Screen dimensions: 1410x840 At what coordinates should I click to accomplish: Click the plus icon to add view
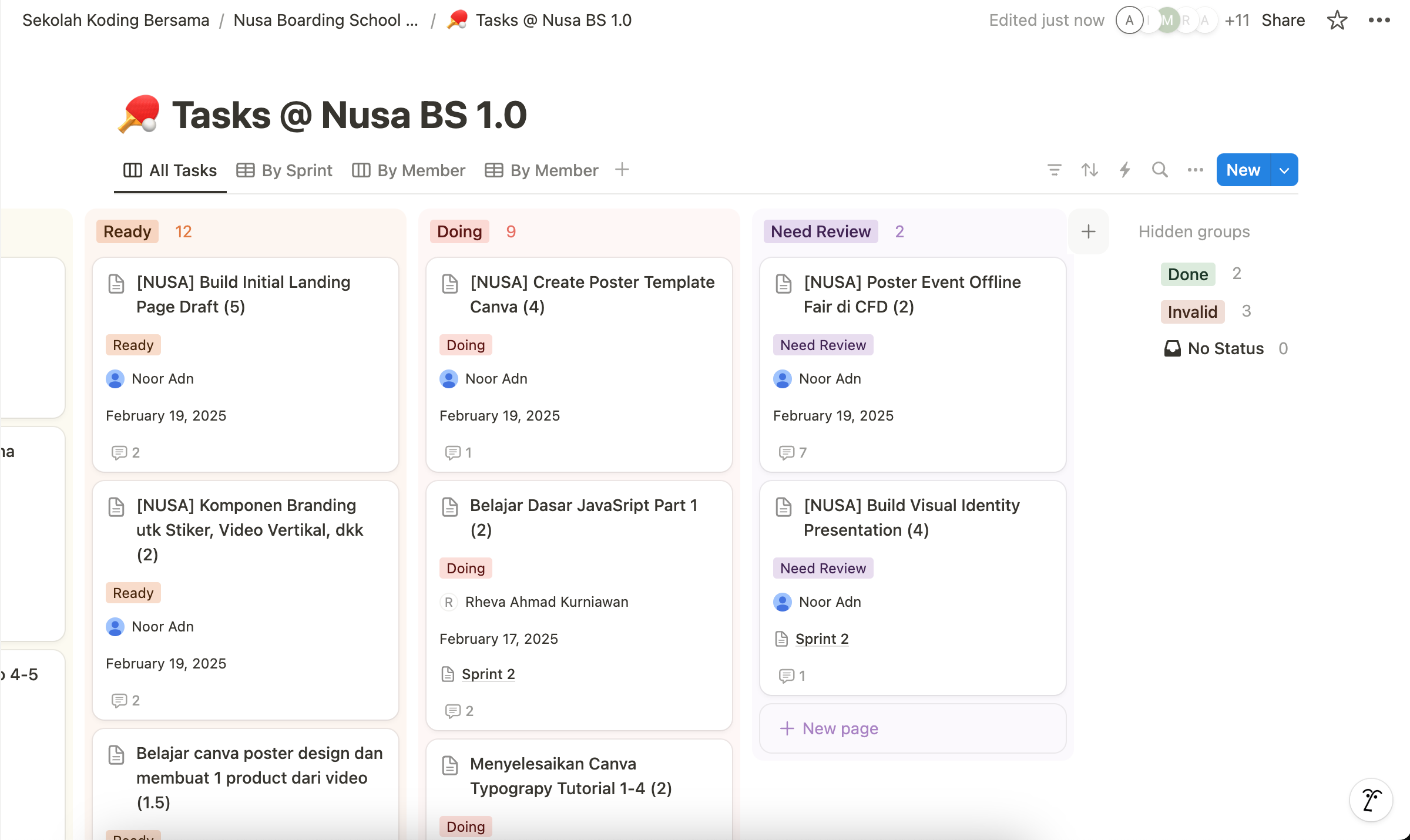point(622,170)
